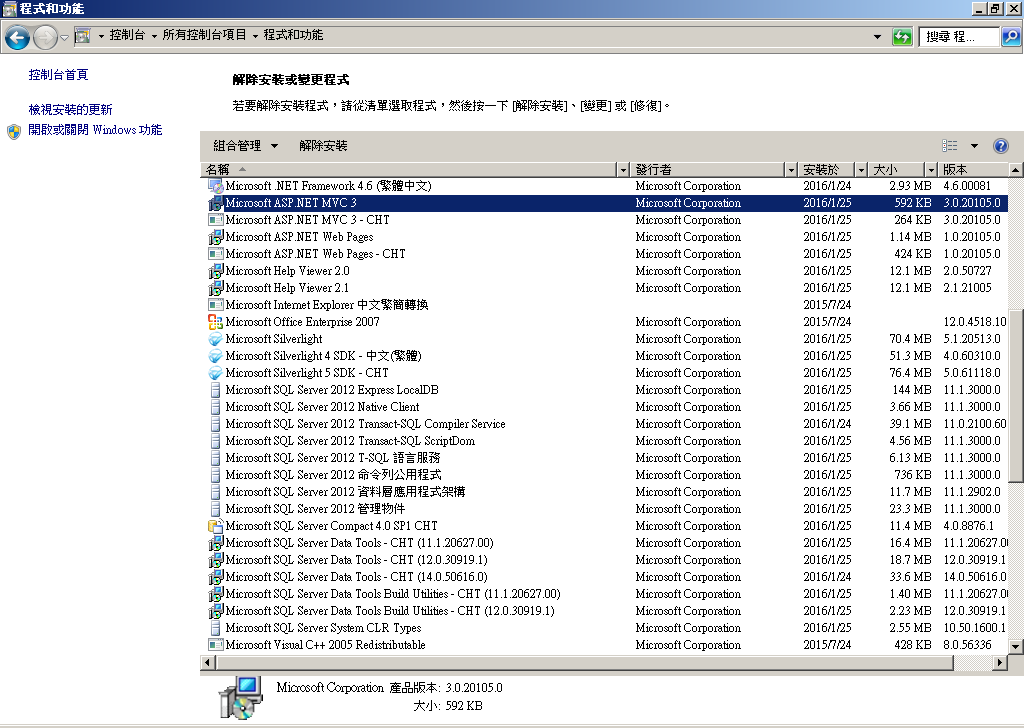Image resolution: width=1024 pixels, height=728 pixels.
Task: Sort by 安裝於 column header
Action: click(827, 170)
